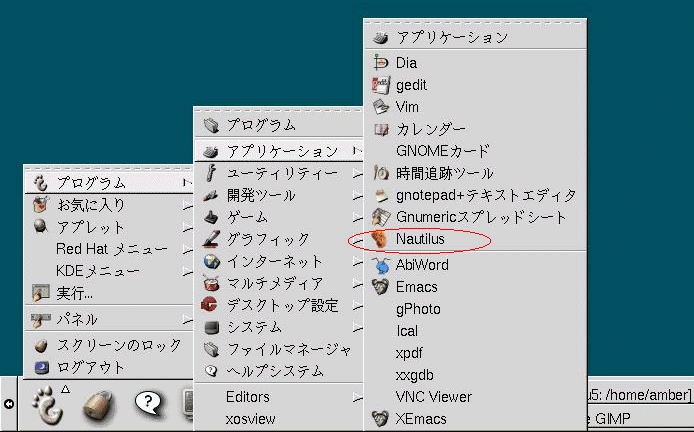This screenshot has width=694, height=432.
Task: Open the help speech-bubble panel icon
Action: 149,403
